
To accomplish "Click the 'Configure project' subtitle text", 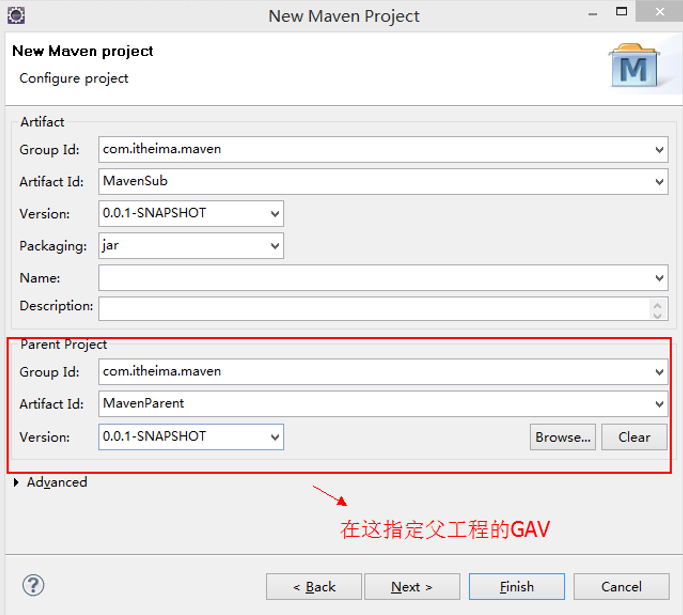I will (x=74, y=78).
